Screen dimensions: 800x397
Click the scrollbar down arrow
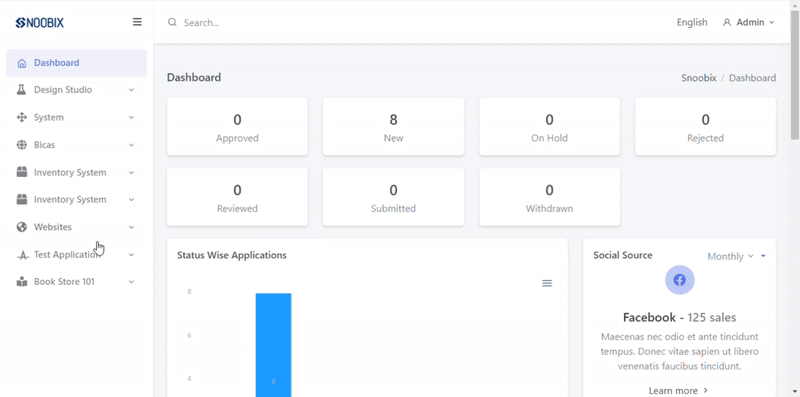(x=795, y=392)
